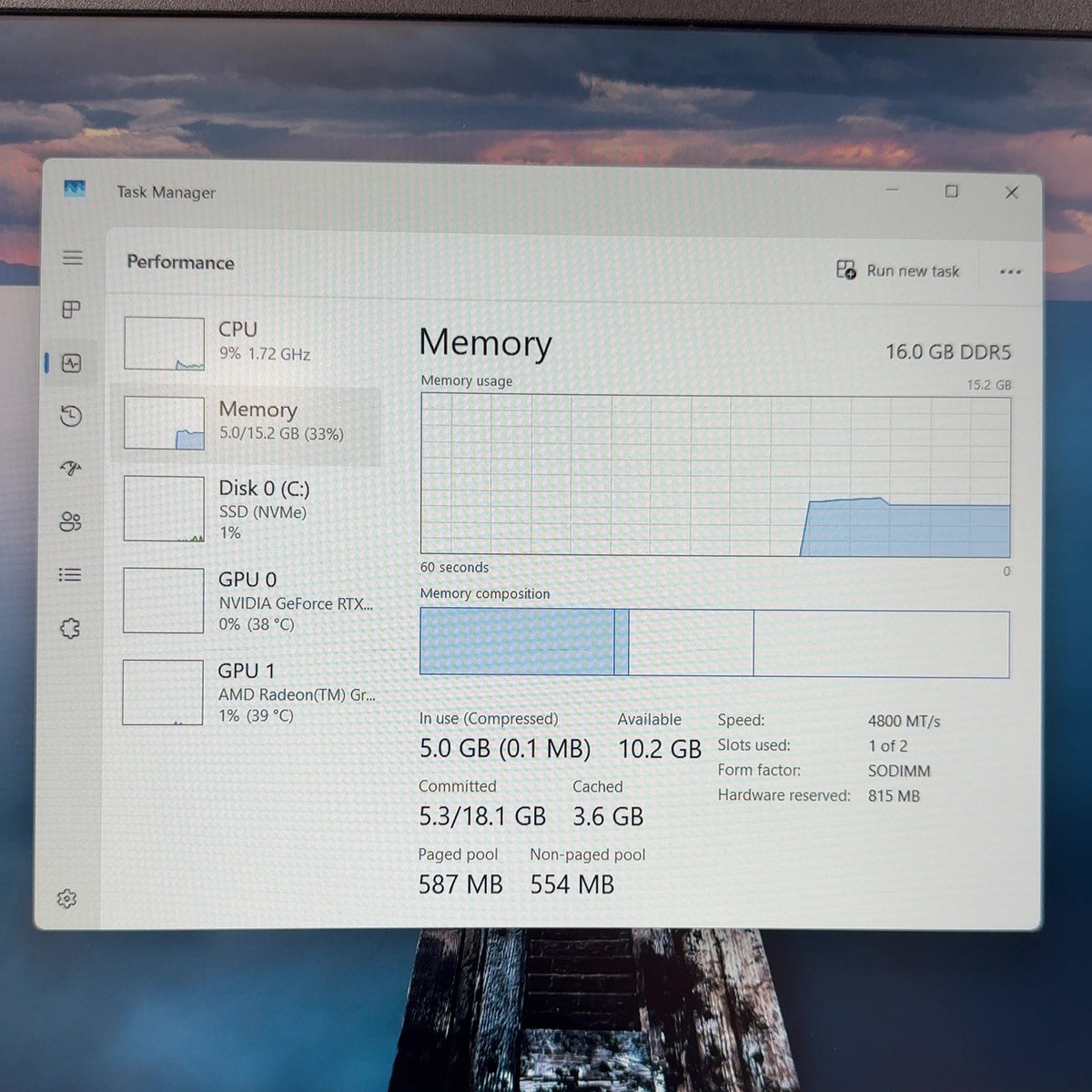Click the in-use segment of Memory composition bar
1092x1092 pixels.
(517, 642)
